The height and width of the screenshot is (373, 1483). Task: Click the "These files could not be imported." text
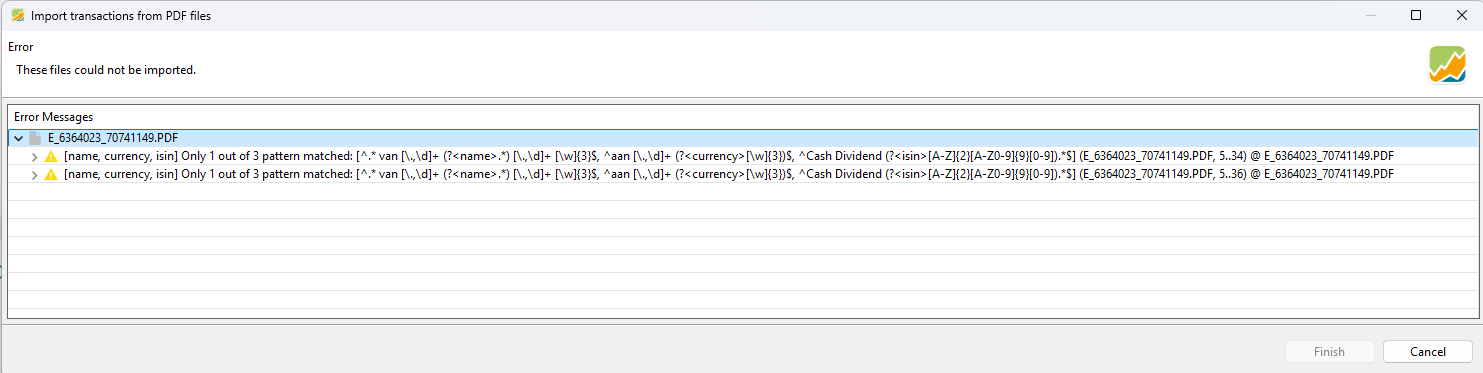(106, 70)
